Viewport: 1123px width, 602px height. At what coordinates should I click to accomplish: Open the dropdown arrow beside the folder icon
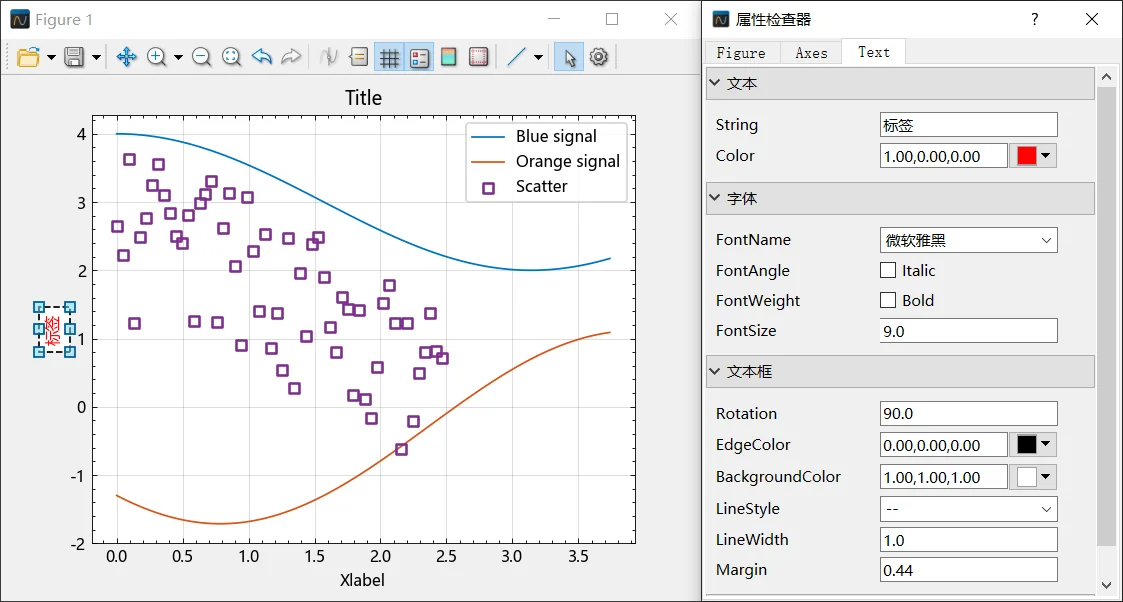51,57
